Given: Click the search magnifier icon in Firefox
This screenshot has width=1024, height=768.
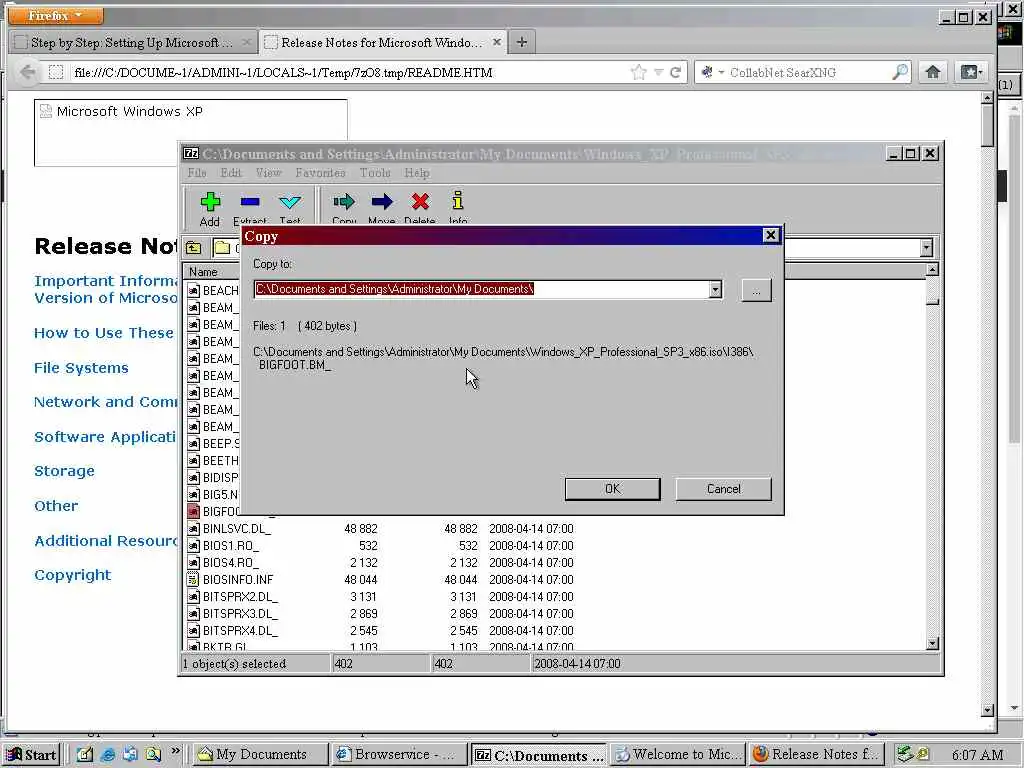Looking at the screenshot, I should 900,72.
